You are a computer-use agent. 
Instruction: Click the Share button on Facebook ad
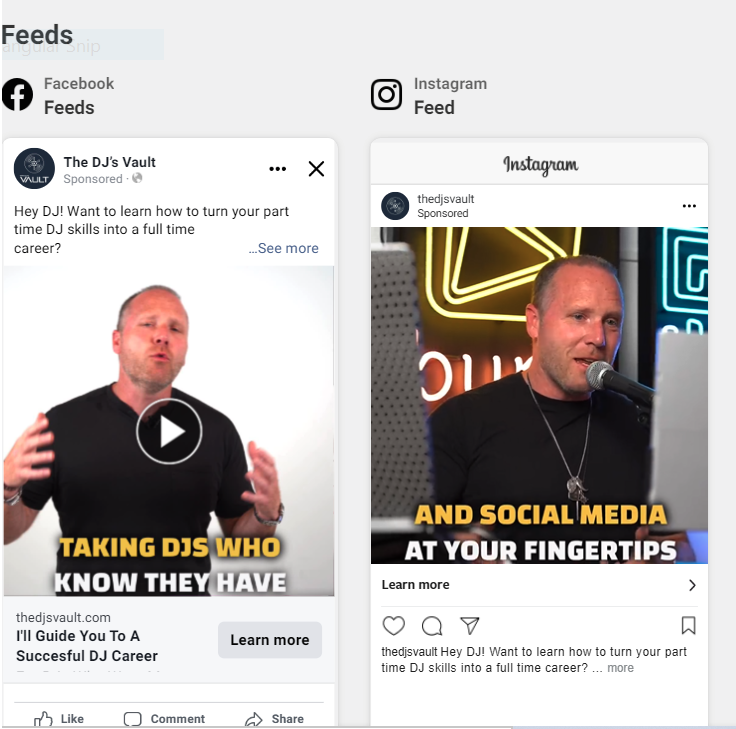(275, 719)
